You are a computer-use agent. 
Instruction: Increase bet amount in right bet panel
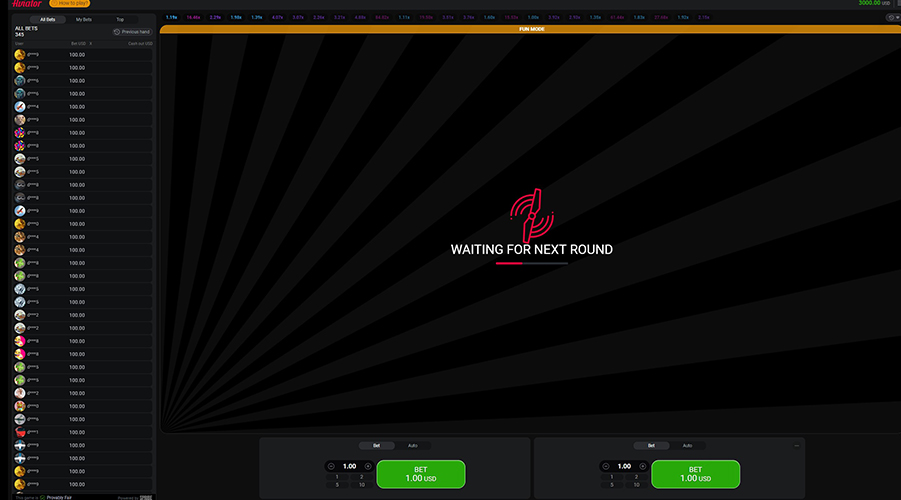[x=641, y=466]
